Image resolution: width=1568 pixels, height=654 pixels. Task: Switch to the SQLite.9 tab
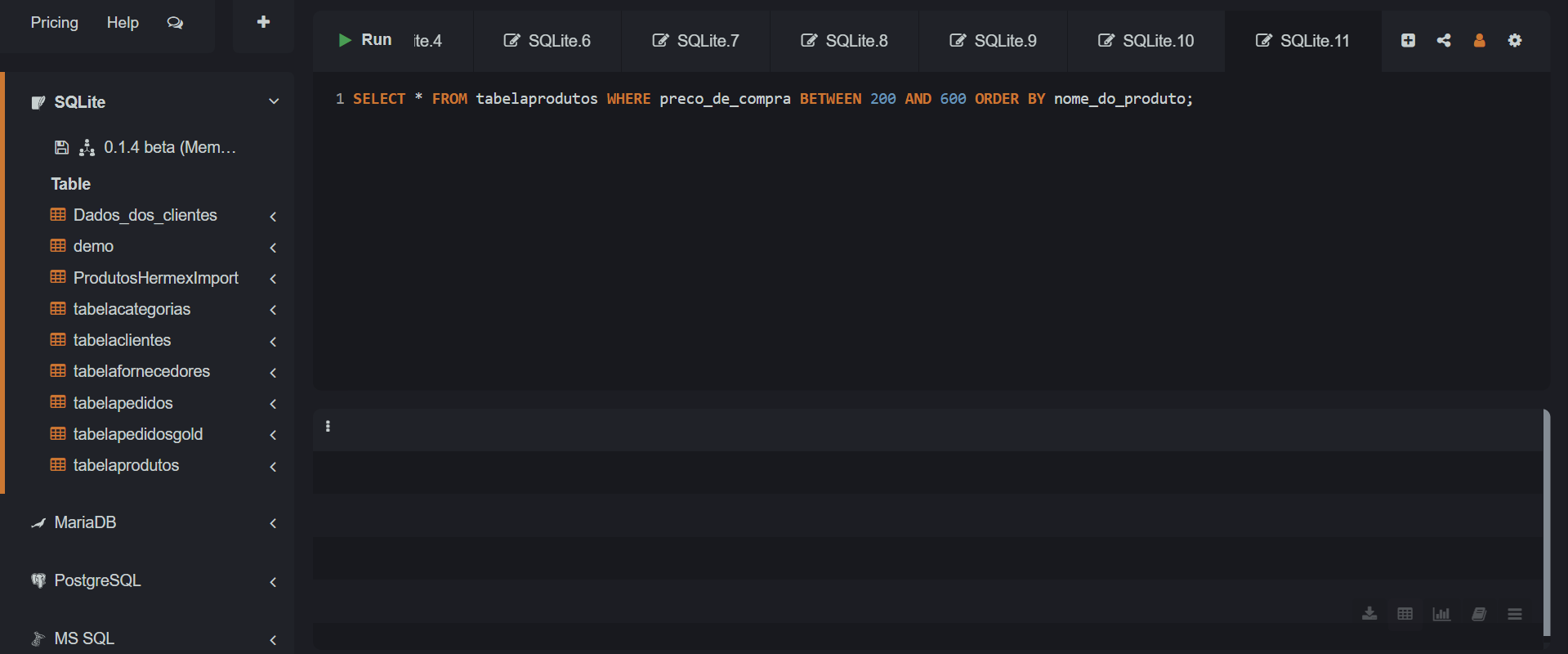point(993,41)
